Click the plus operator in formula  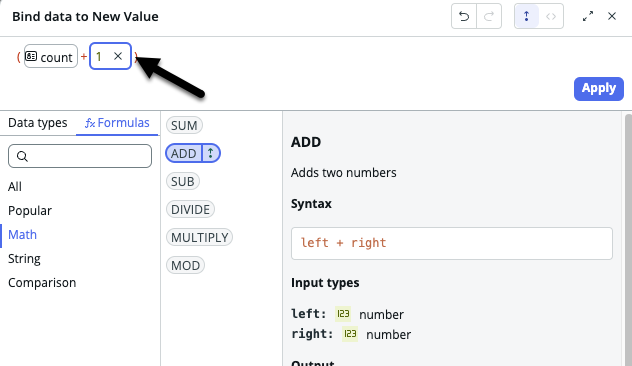pos(84,56)
